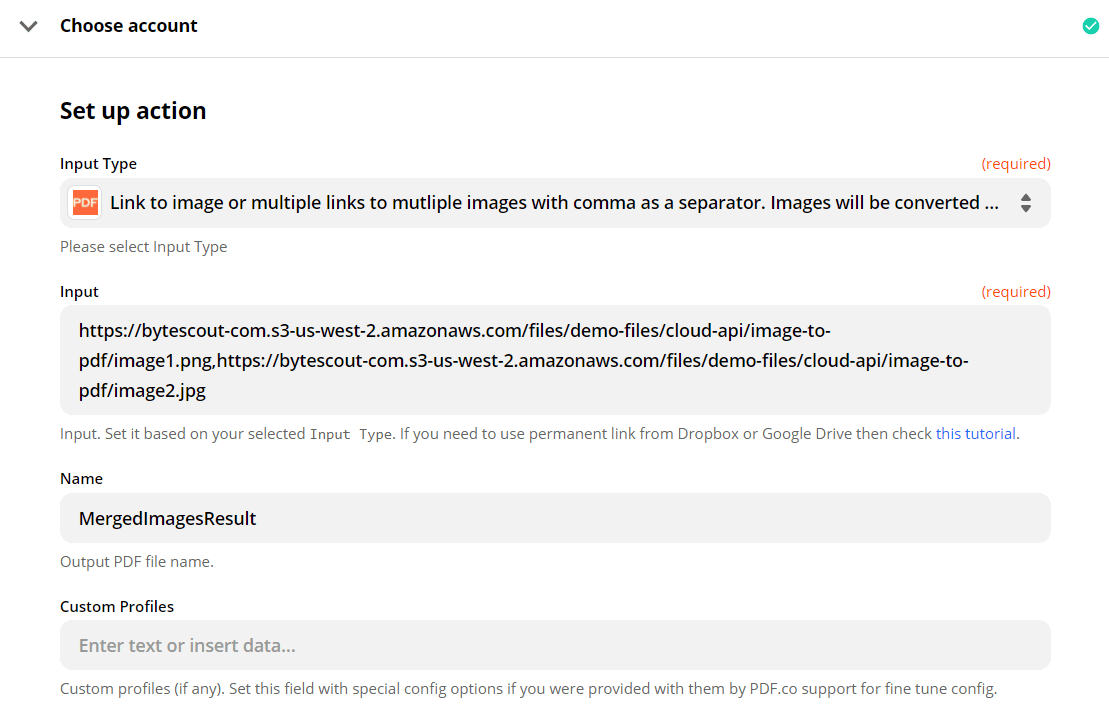Click the Choose account header label
The height and width of the screenshot is (715, 1109).
click(x=128, y=25)
